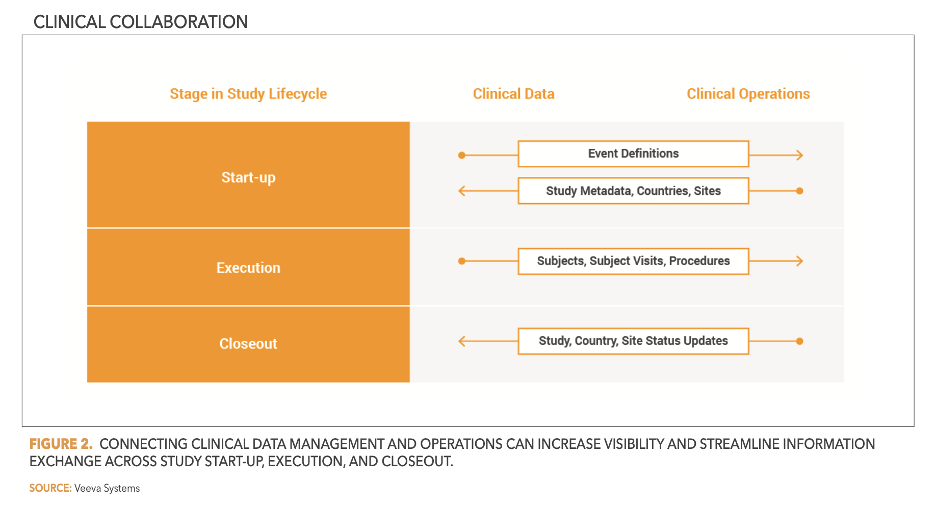Click the Clinical Collaboration title

click(x=141, y=21)
